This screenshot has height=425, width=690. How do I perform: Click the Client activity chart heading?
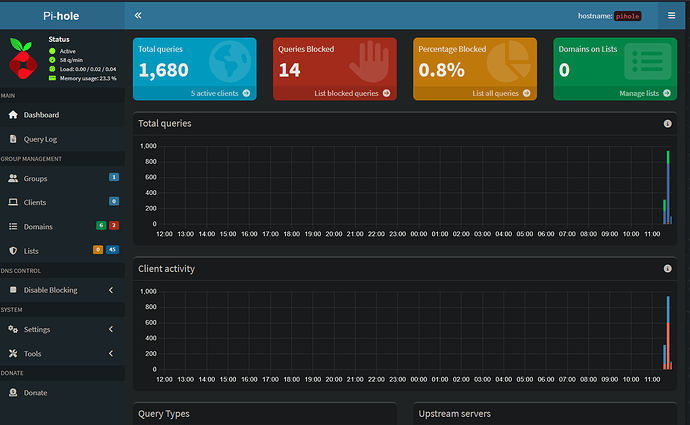point(166,268)
